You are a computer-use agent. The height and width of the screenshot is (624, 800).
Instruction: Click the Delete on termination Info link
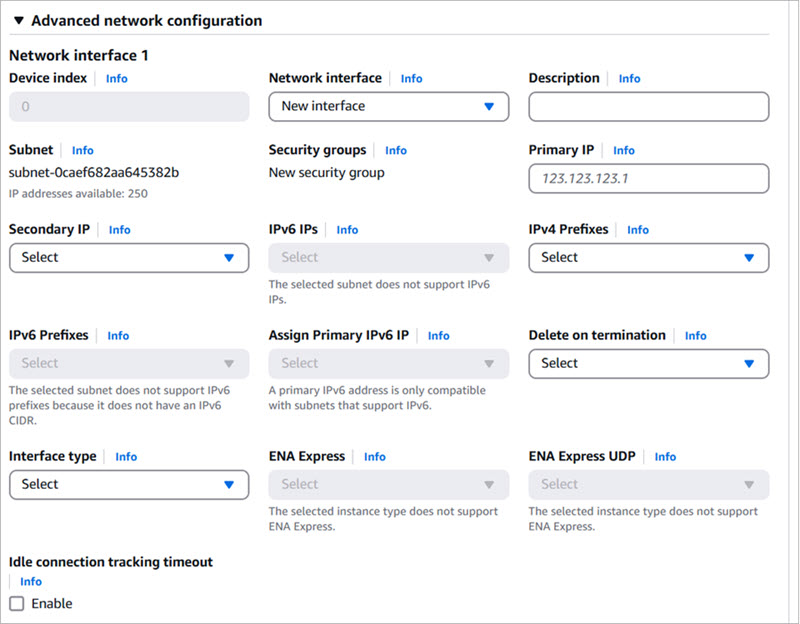click(695, 335)
